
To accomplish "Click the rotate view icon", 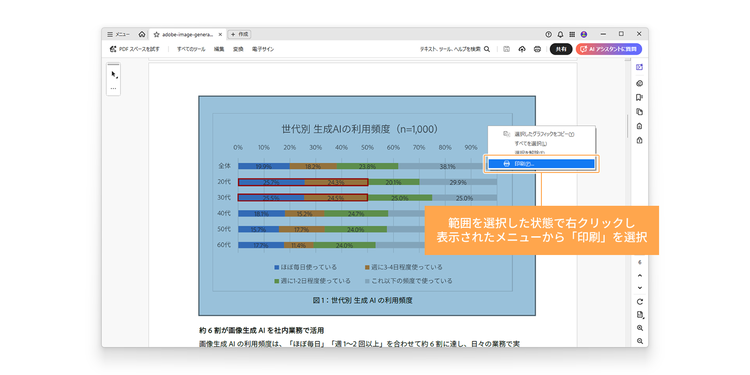I will pos(640,301).
